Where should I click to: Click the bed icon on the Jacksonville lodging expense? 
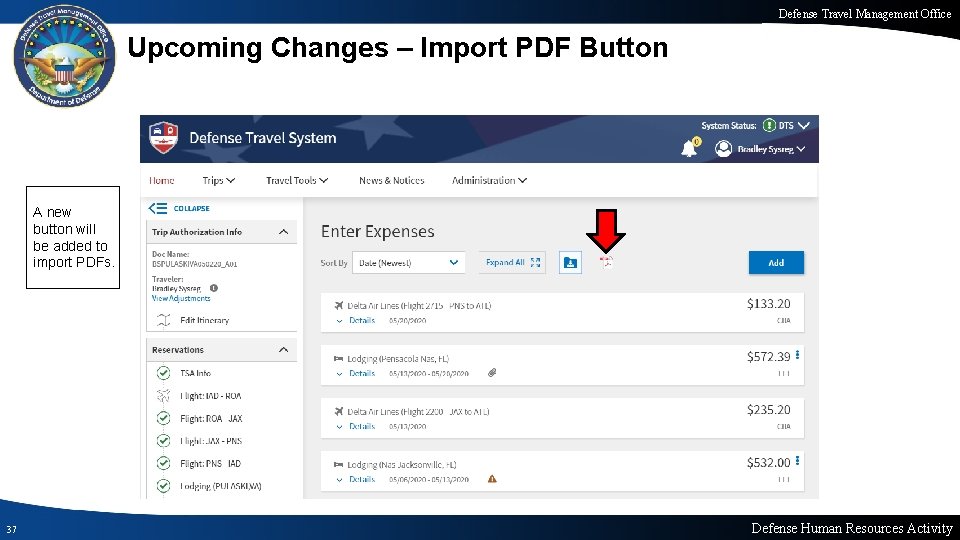point(339,464)
